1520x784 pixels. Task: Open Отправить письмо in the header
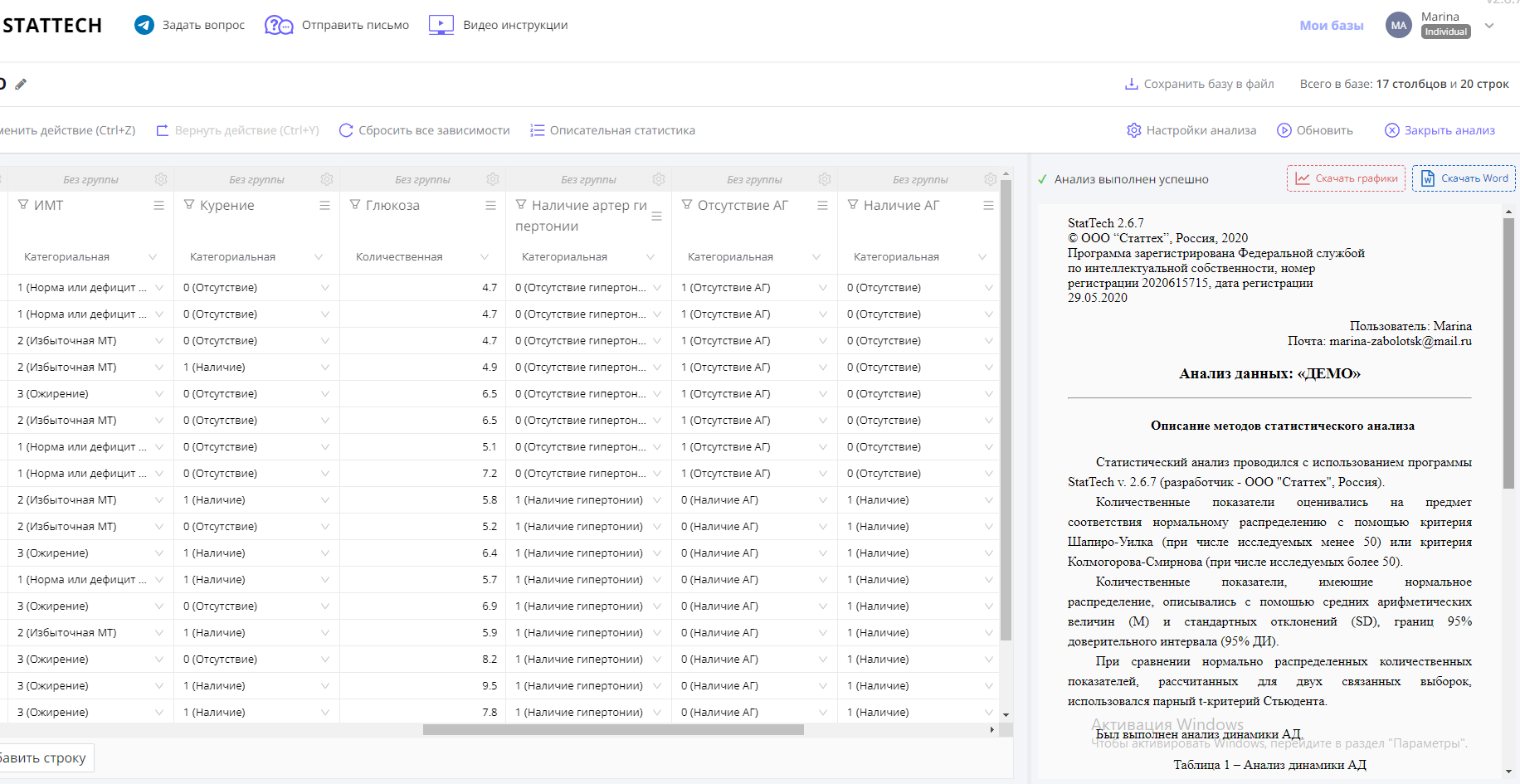pyautogui.click(x=337, y=25)
